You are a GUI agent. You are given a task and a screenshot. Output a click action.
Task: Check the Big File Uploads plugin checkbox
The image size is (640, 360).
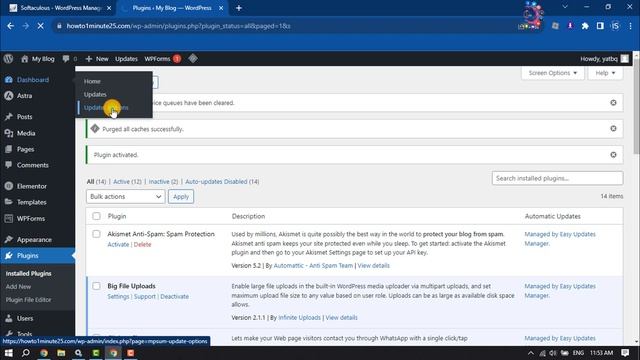coord(96,286)
